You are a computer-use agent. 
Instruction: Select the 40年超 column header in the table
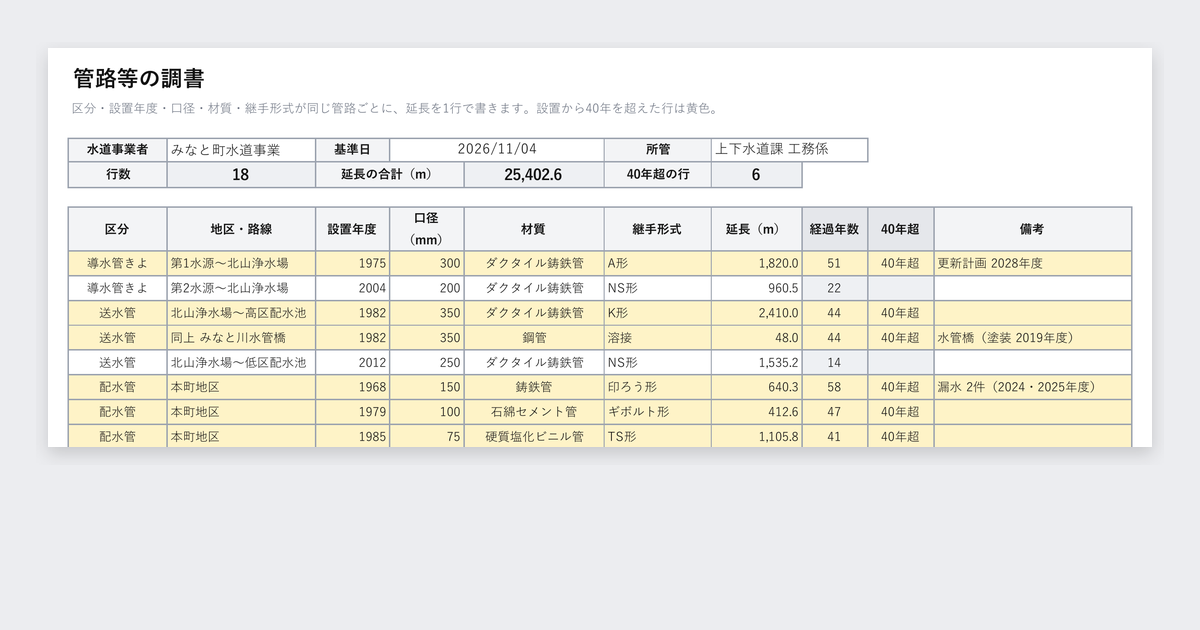901,229
